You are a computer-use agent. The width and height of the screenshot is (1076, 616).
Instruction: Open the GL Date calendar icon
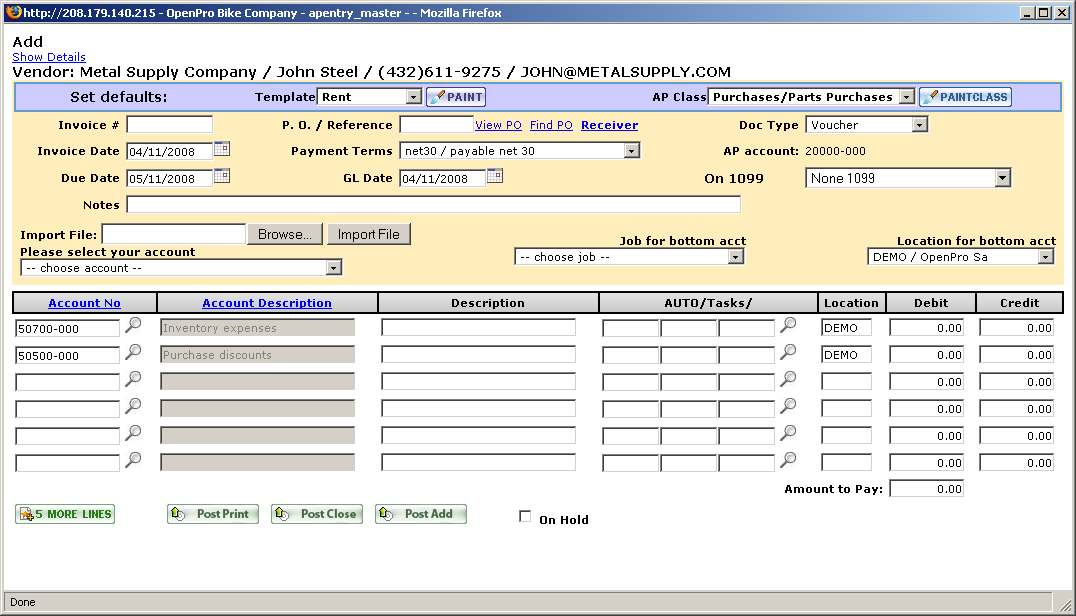point(495,177)
